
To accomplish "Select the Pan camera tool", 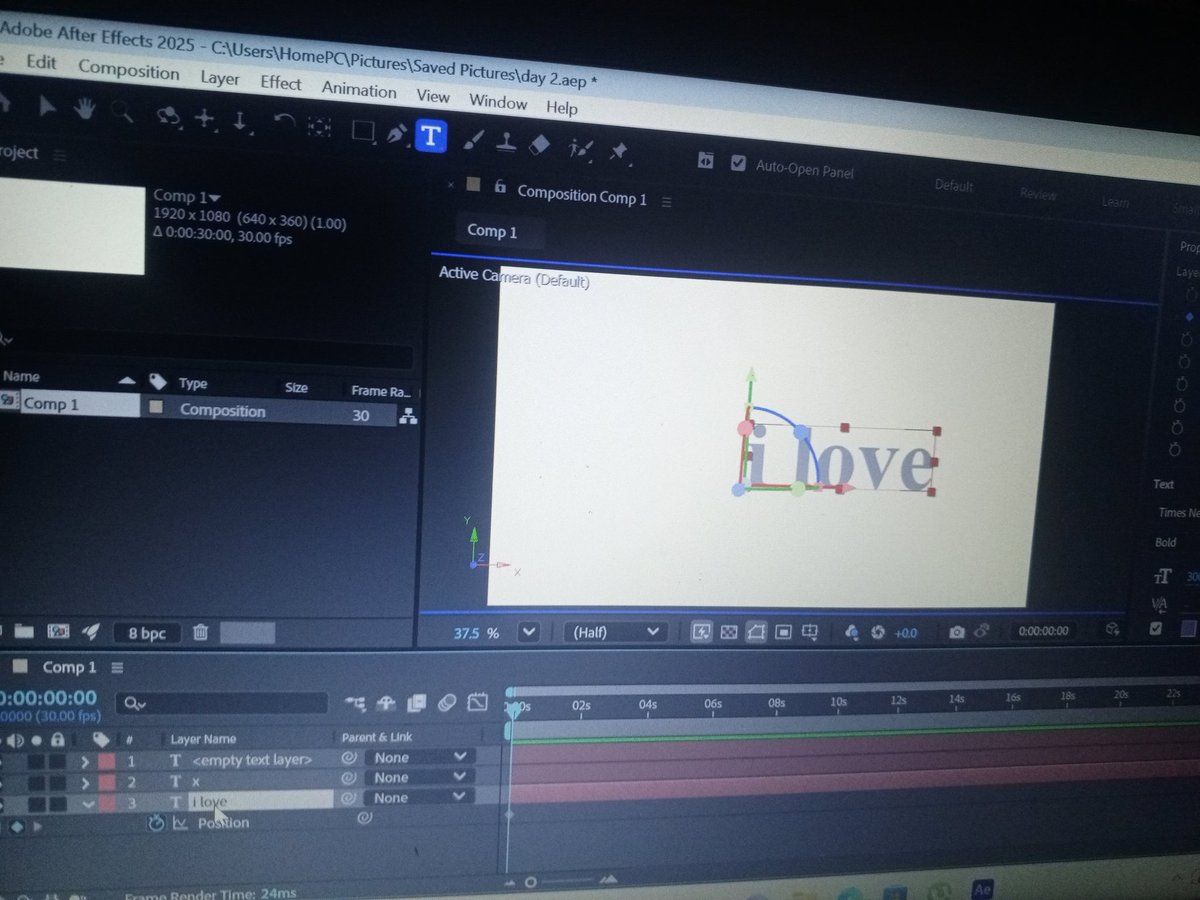I will coord(205,119).
